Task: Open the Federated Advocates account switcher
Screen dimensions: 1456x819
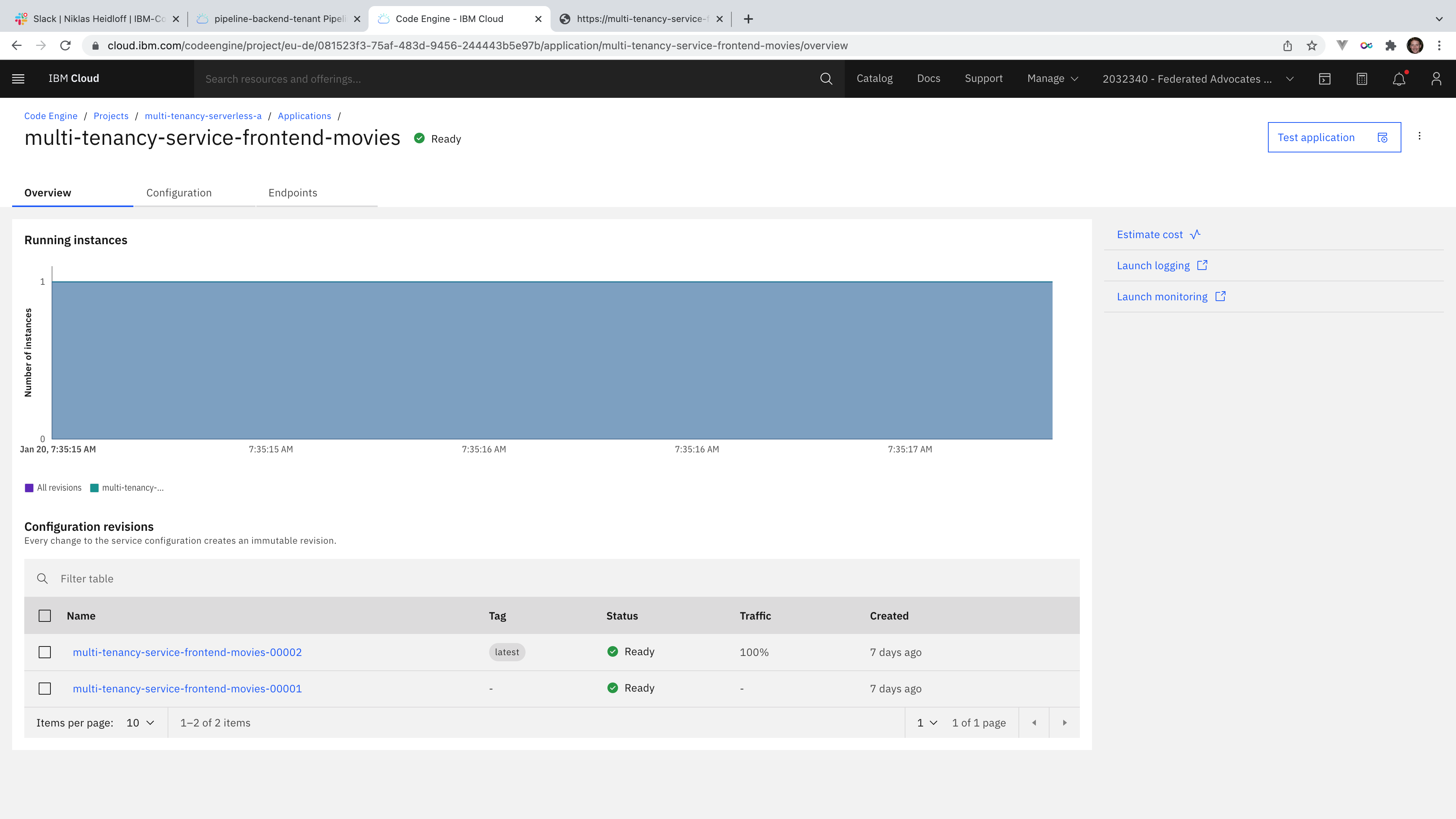Action: click(1197, 79)
